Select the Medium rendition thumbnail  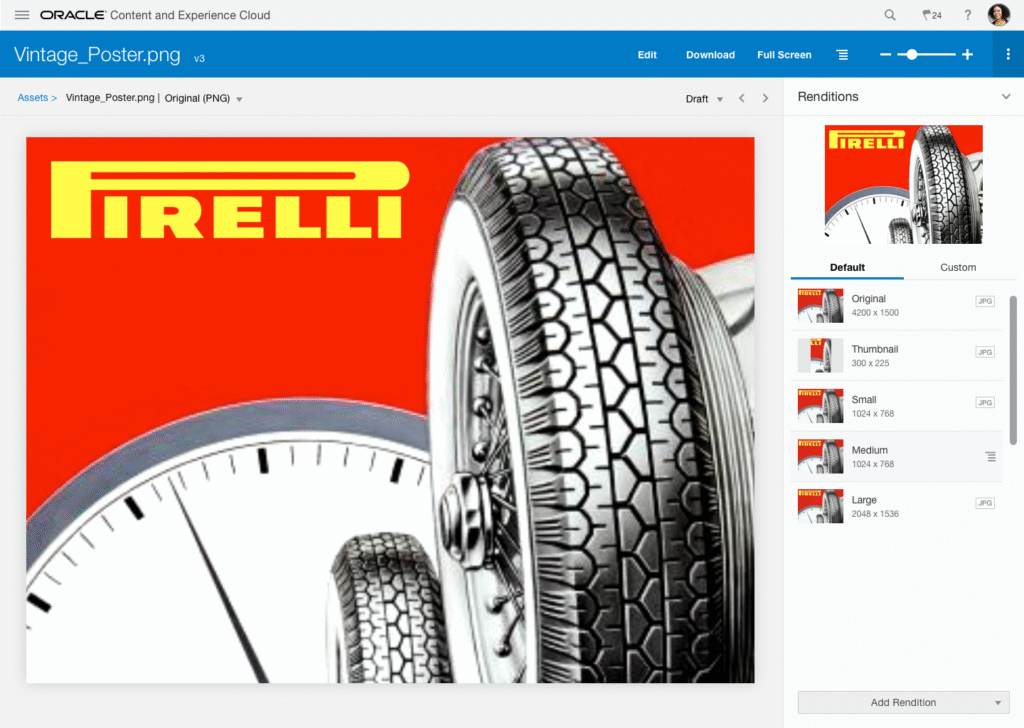coord(820,456)
